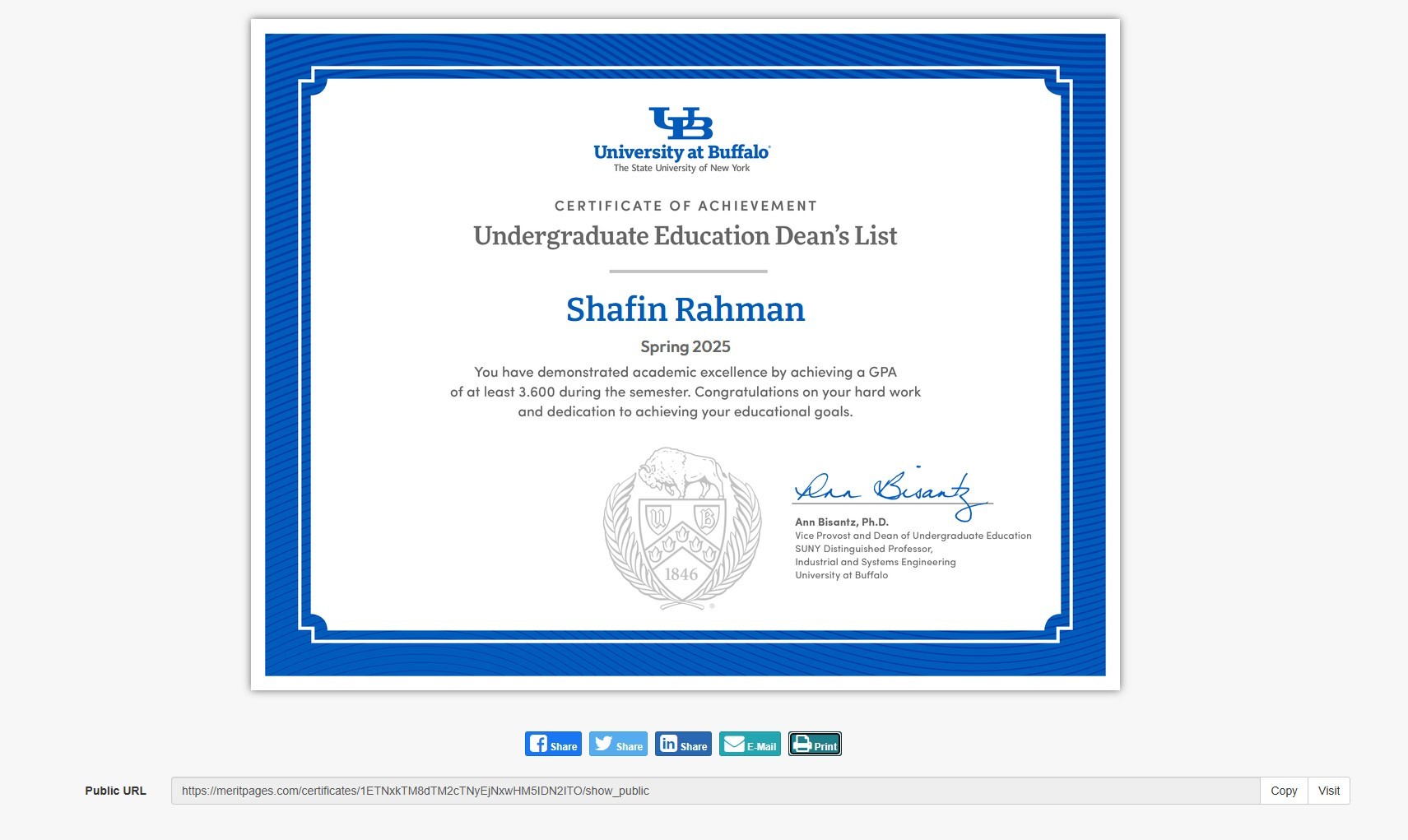Click 'SUNY Distinguished Professor,' line
This screenshot has width=1408, height=840.
pyautogui.click(x=864, y=549)
